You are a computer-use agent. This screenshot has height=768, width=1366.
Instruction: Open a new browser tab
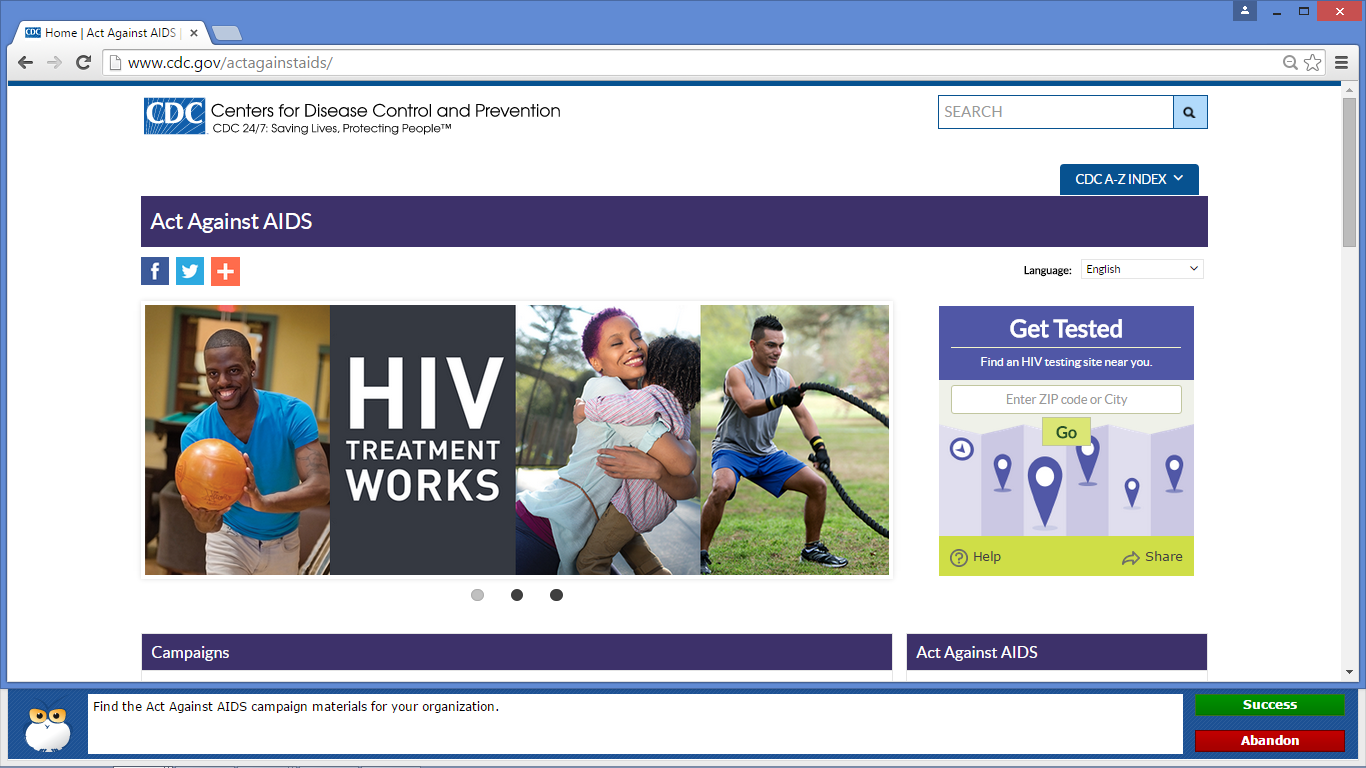pyautogui.click(x=227, y=33)
